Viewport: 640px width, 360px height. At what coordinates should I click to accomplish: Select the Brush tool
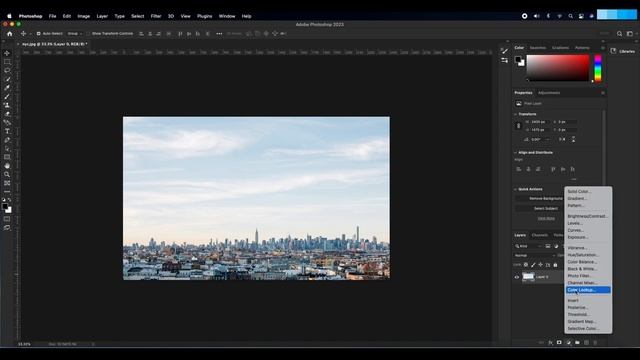pos(7,97)
